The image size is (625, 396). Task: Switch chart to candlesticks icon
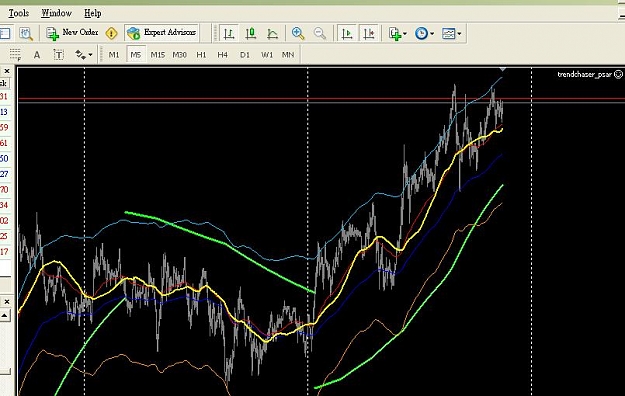pyautogui.click(x=251, y=33)
